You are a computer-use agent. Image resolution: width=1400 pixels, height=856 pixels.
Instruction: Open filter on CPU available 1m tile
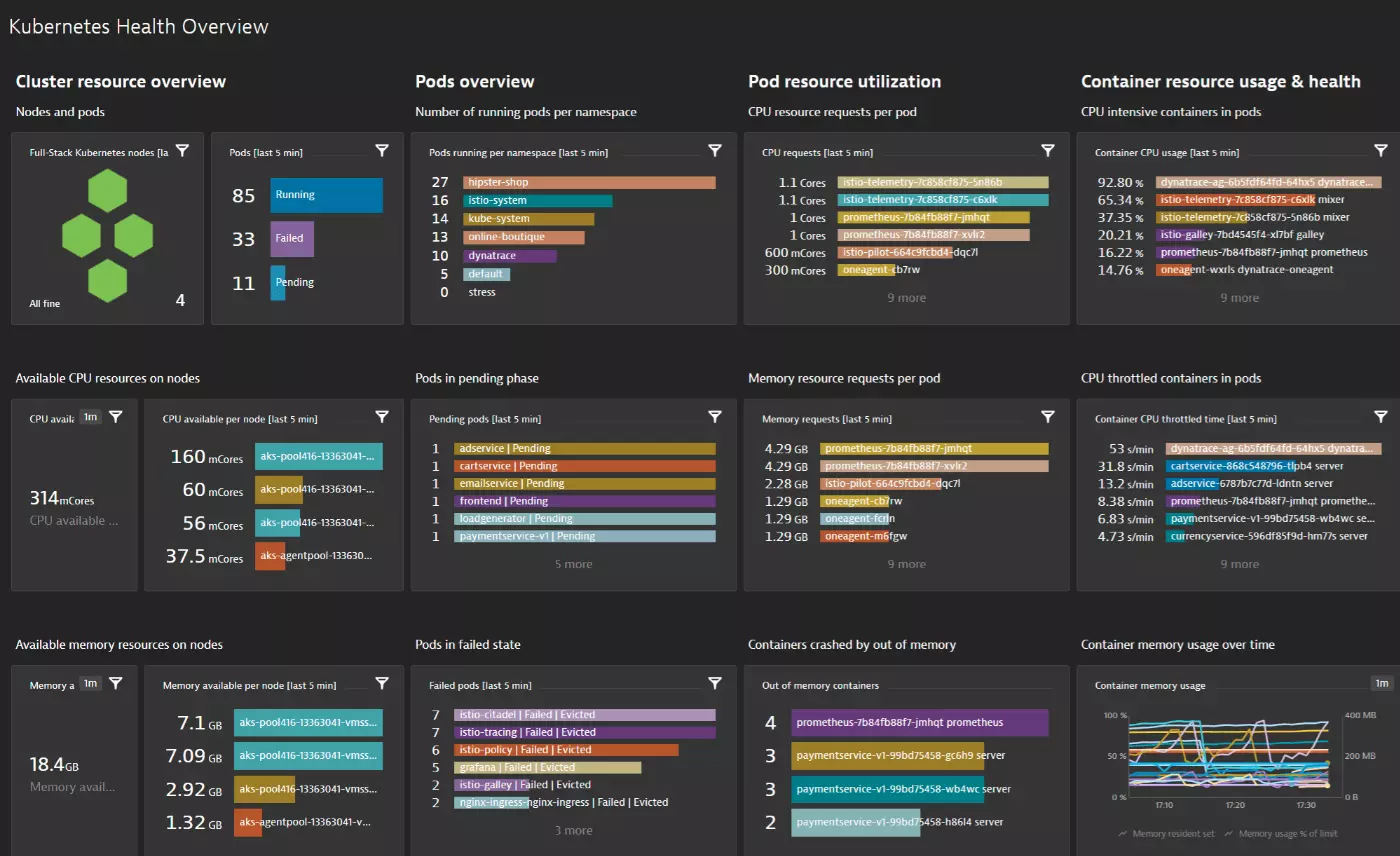[116, 417]
